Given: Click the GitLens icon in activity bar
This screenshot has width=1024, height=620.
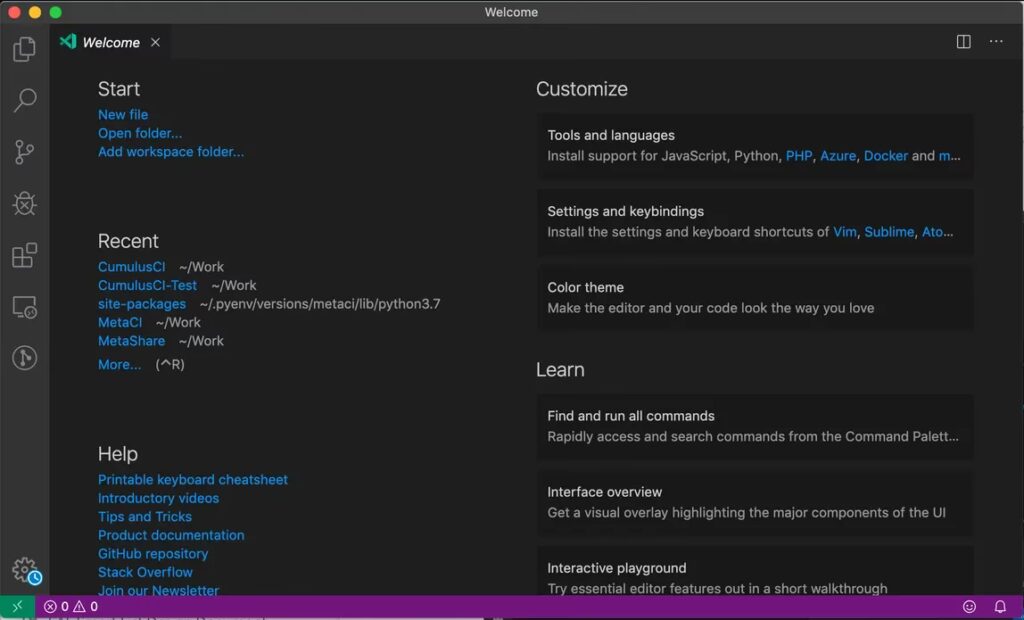Looking at the screenshot, I should pos(24,357).
